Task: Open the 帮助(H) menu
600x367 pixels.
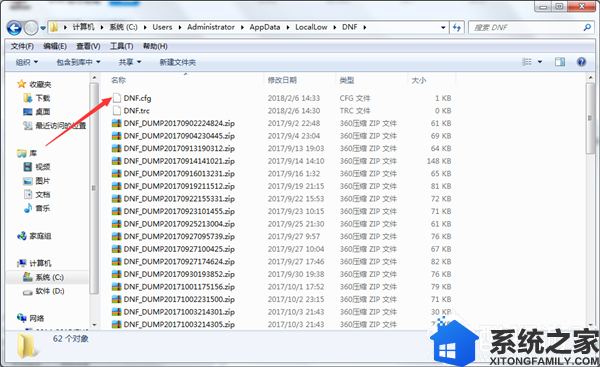Action: (x=155, y=46)
